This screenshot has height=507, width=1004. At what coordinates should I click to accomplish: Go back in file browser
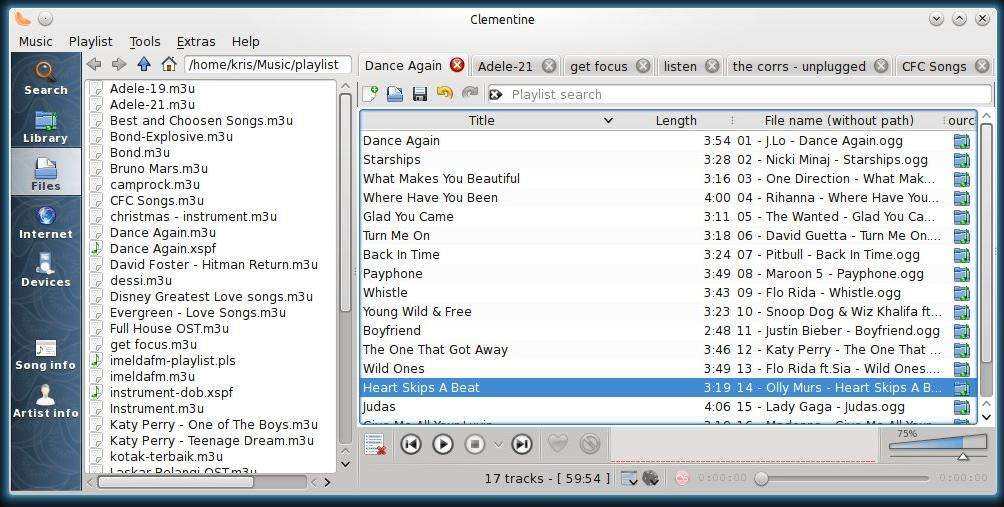[x=94, y=64]
